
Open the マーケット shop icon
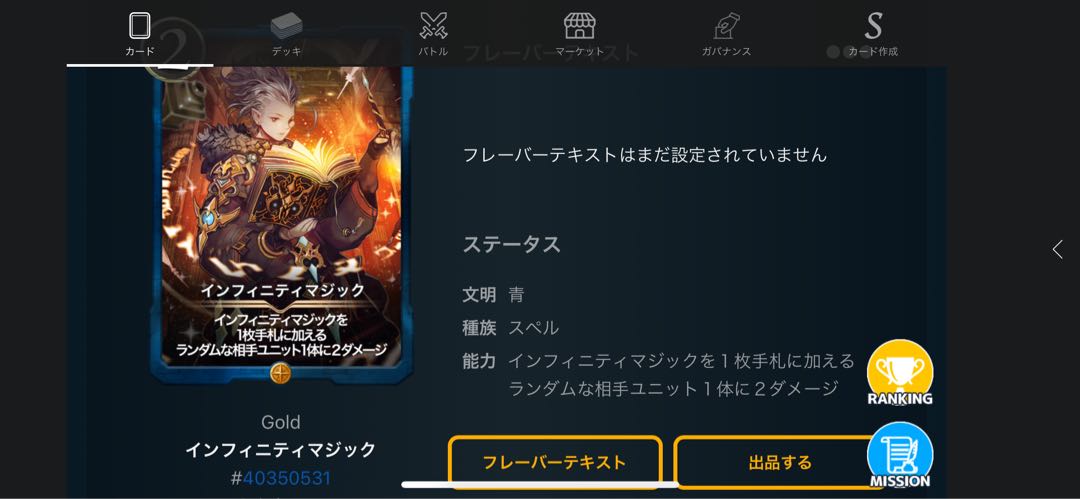579,26
